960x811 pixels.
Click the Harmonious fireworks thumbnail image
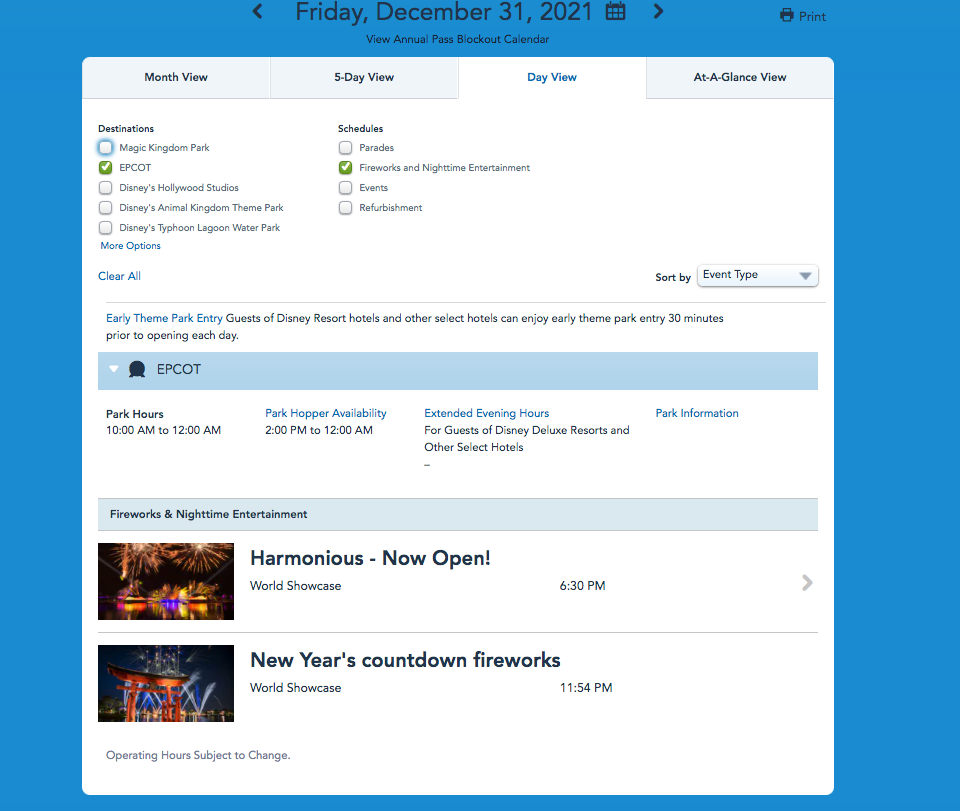(166, 581)
